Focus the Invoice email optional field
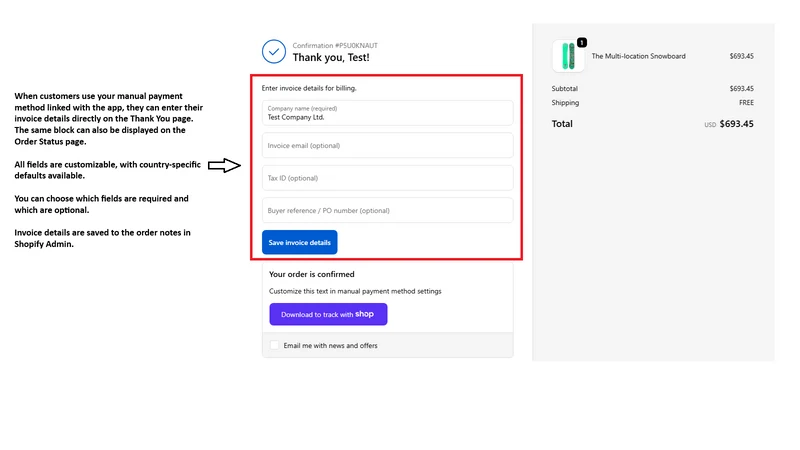800x450 pixels. (387, 145)
